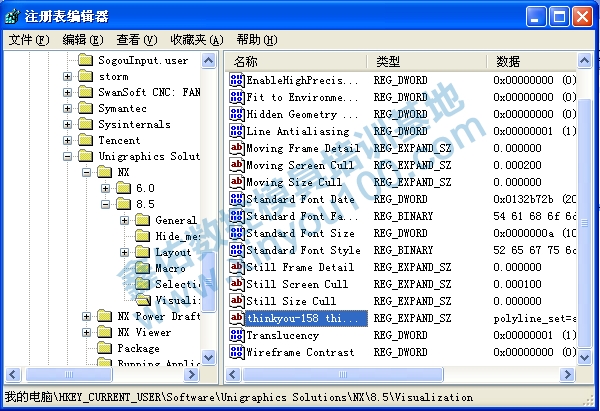Open the 文件(F) menu

29,40
